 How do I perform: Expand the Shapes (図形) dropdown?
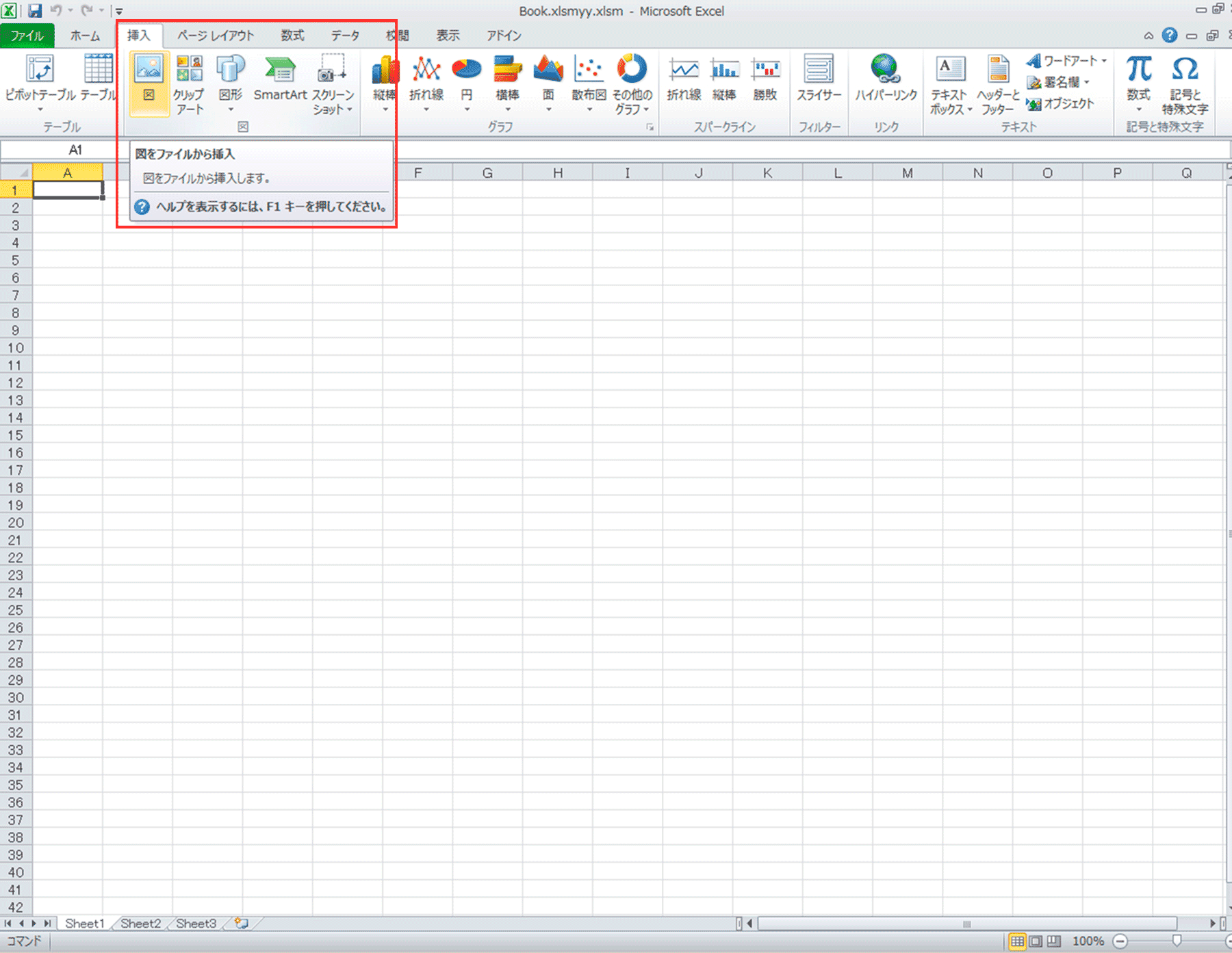[231, 109]
